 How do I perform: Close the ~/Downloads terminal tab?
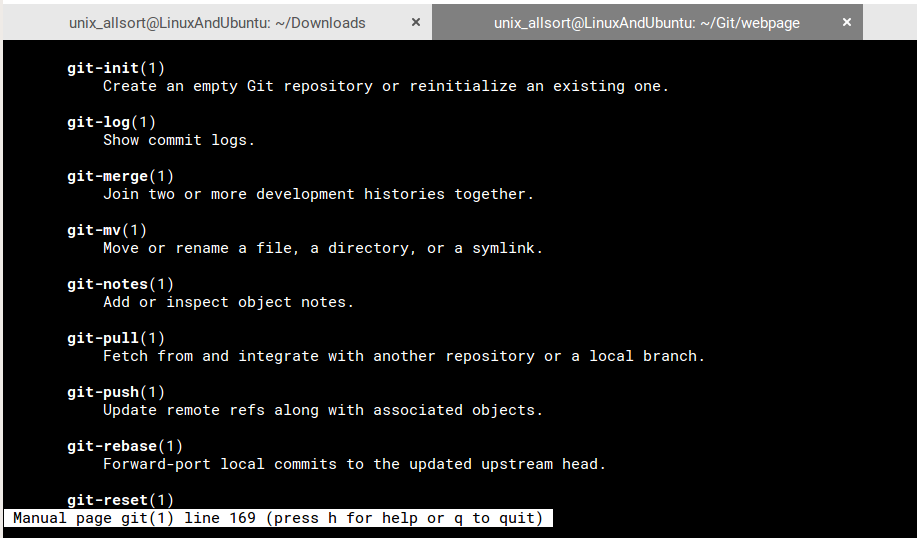416,22
